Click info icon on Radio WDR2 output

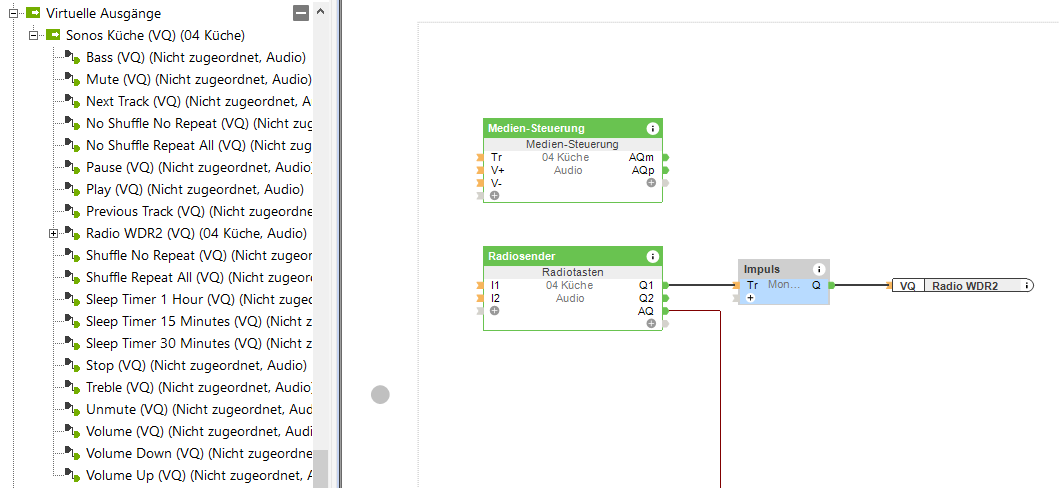[x=1026, y=286]
